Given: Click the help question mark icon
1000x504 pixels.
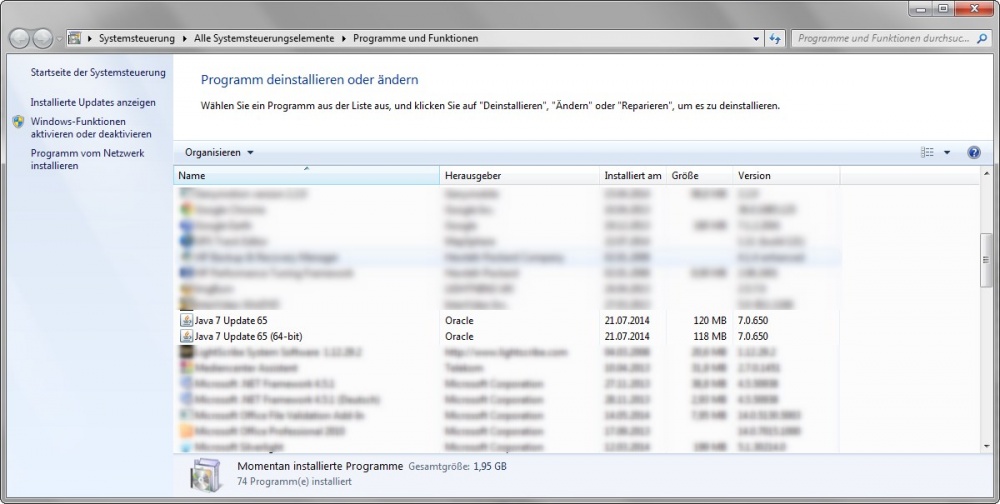Looking at the screenshot, I should click(x=973, y=153).
